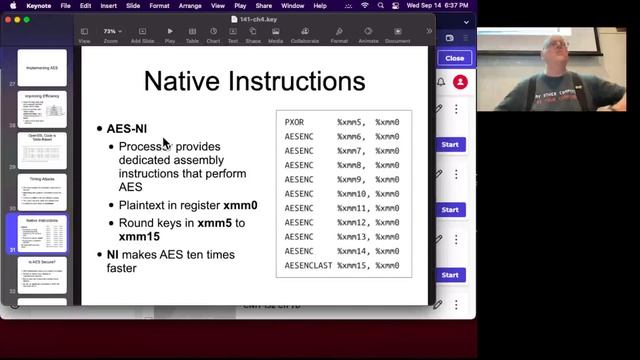Select slide 32 Is AES Secure thumbnail

(x=42, y=275)
